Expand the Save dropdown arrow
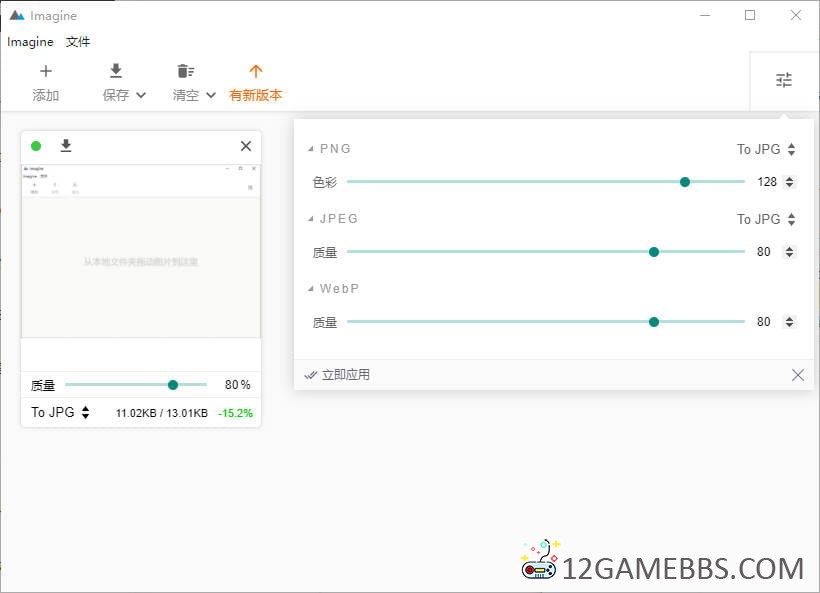 [x=141, y=96]
